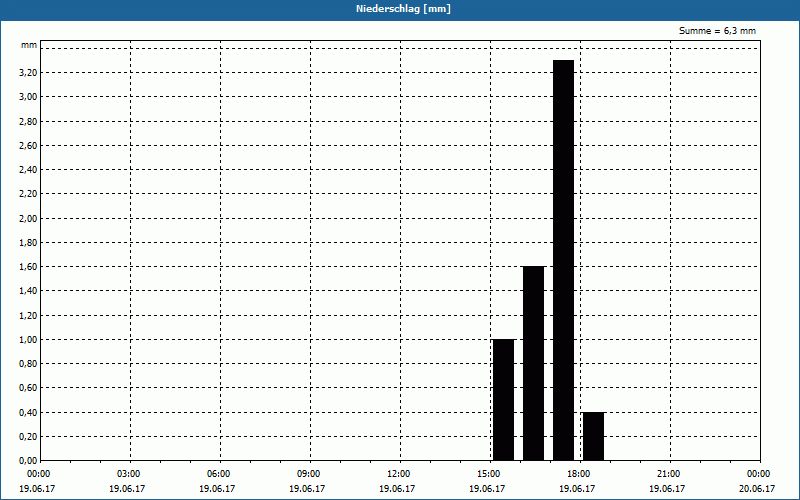Click the 20.06.17 date label
The width and height of the screenshot is (800, 500).
pos(757,489)
